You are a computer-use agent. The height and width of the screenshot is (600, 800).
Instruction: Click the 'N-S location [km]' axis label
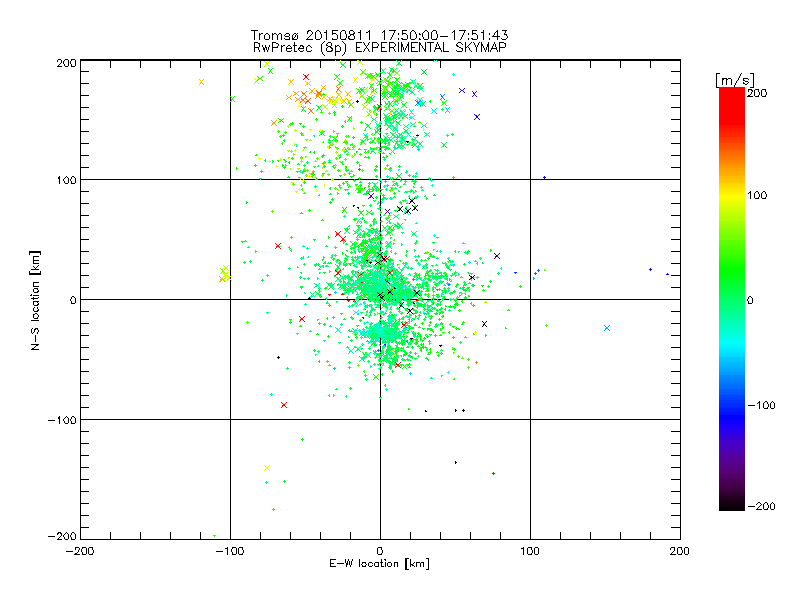(35, 301)
